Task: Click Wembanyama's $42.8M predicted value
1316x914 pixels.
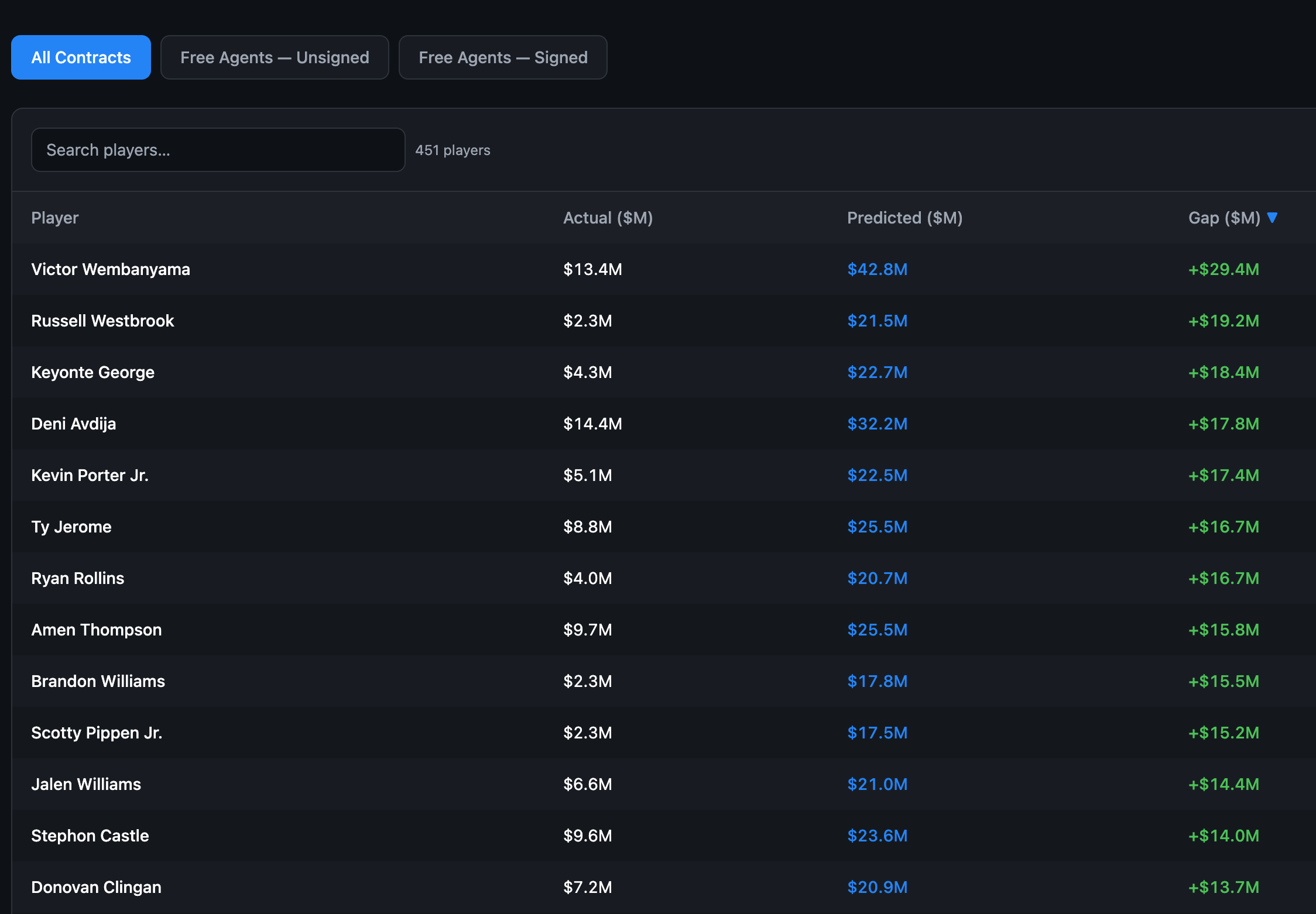Action: click(x=877, y=269)
